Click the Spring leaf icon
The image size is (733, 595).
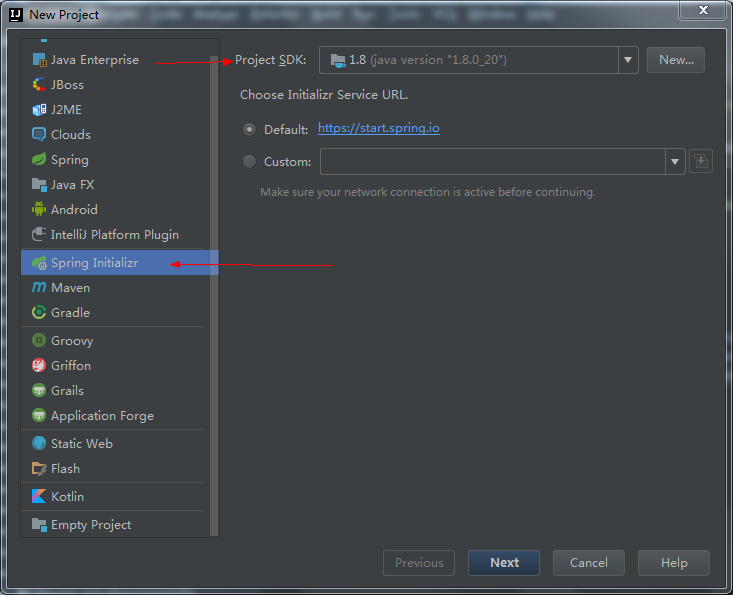39,160
